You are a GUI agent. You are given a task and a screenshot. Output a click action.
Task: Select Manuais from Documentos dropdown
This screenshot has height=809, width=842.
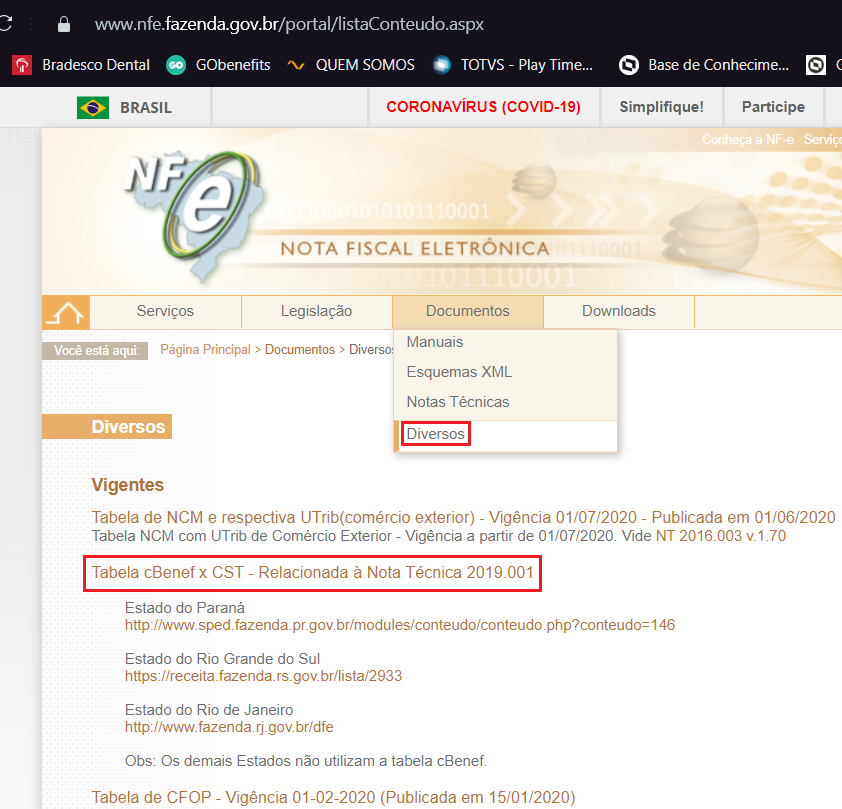(x=435, y=342)
